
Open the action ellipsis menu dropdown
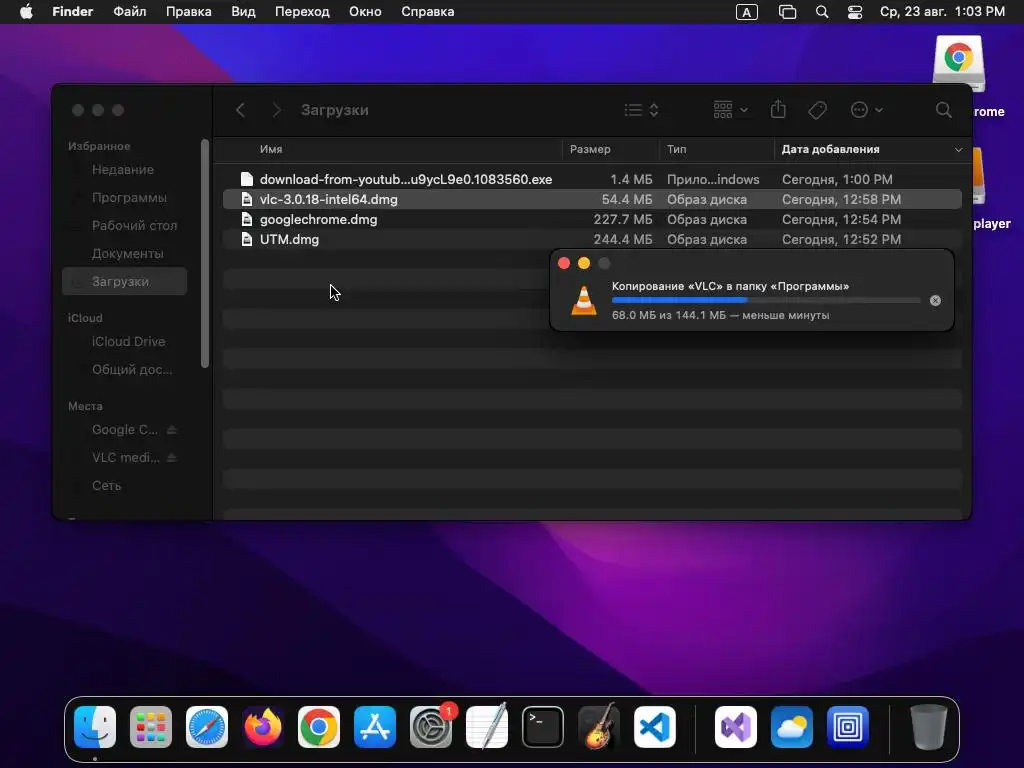[x=867, y=110]
